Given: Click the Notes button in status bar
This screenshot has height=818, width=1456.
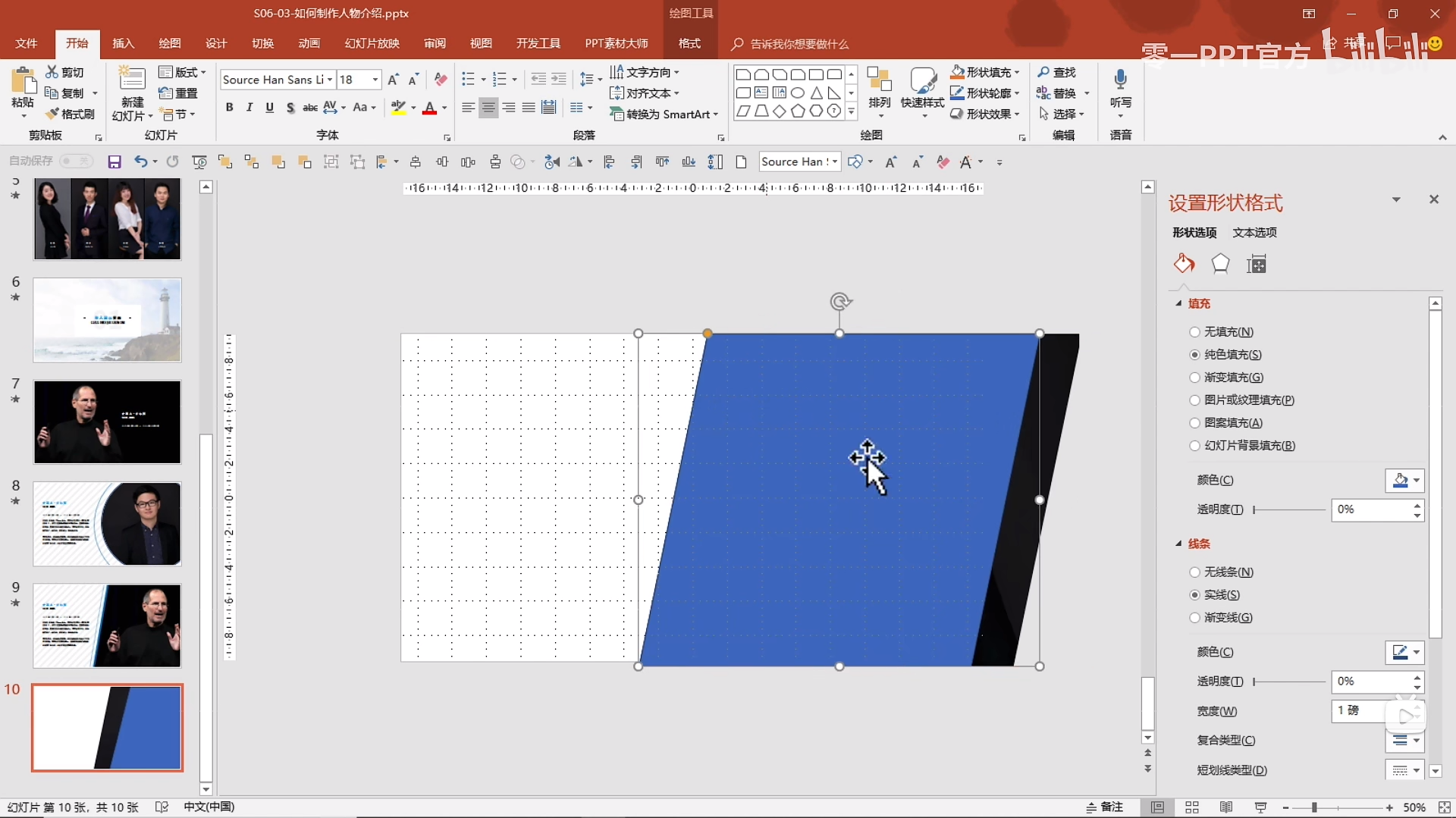Looking at the screenshot, I should point(1105,807).
